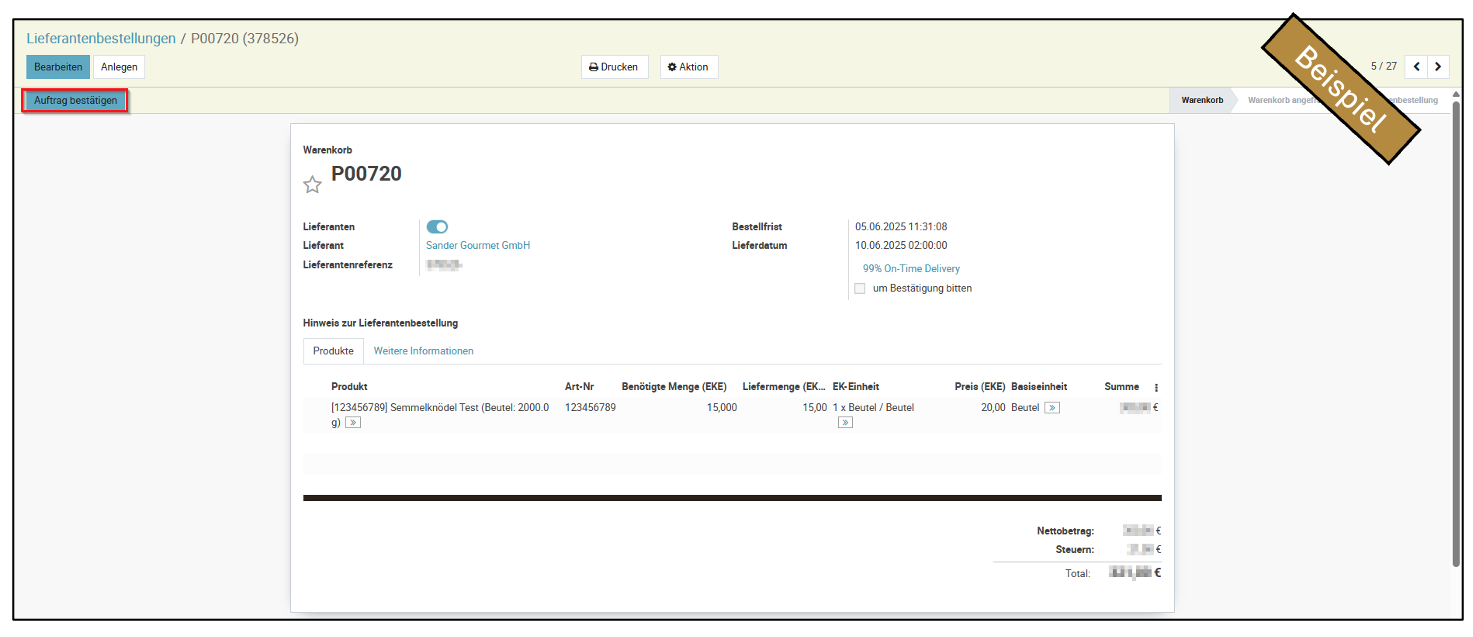Open the Drucken dropdown

614,67
